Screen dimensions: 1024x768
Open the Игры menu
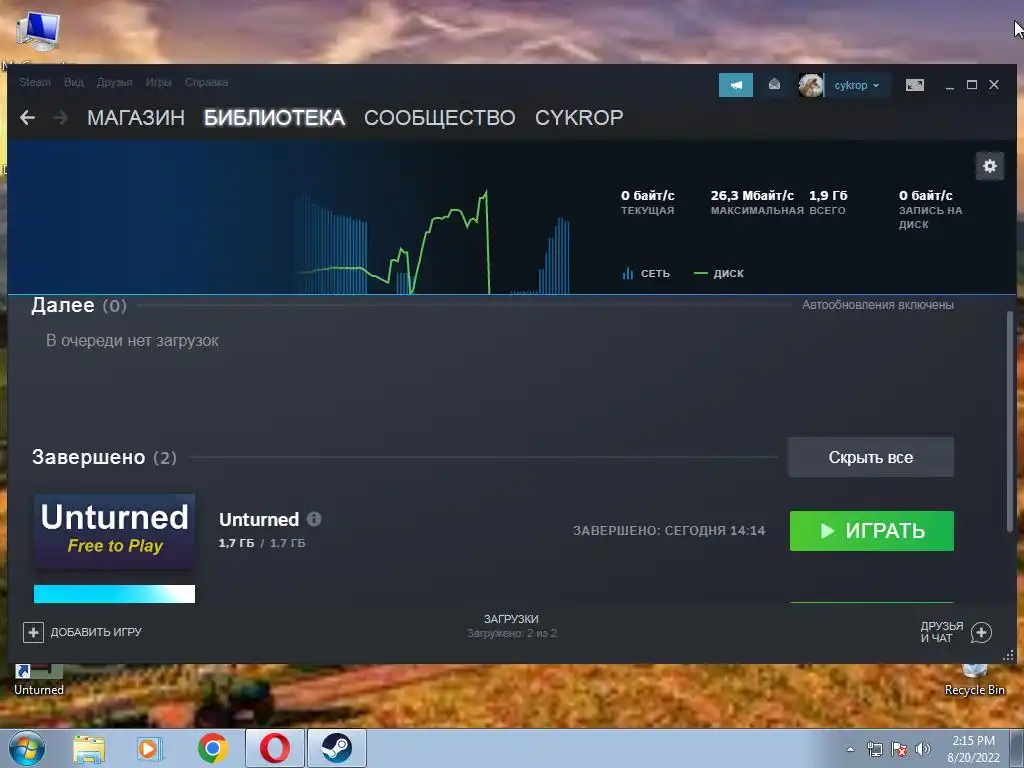pyautogui.click(x=159, y=82)
